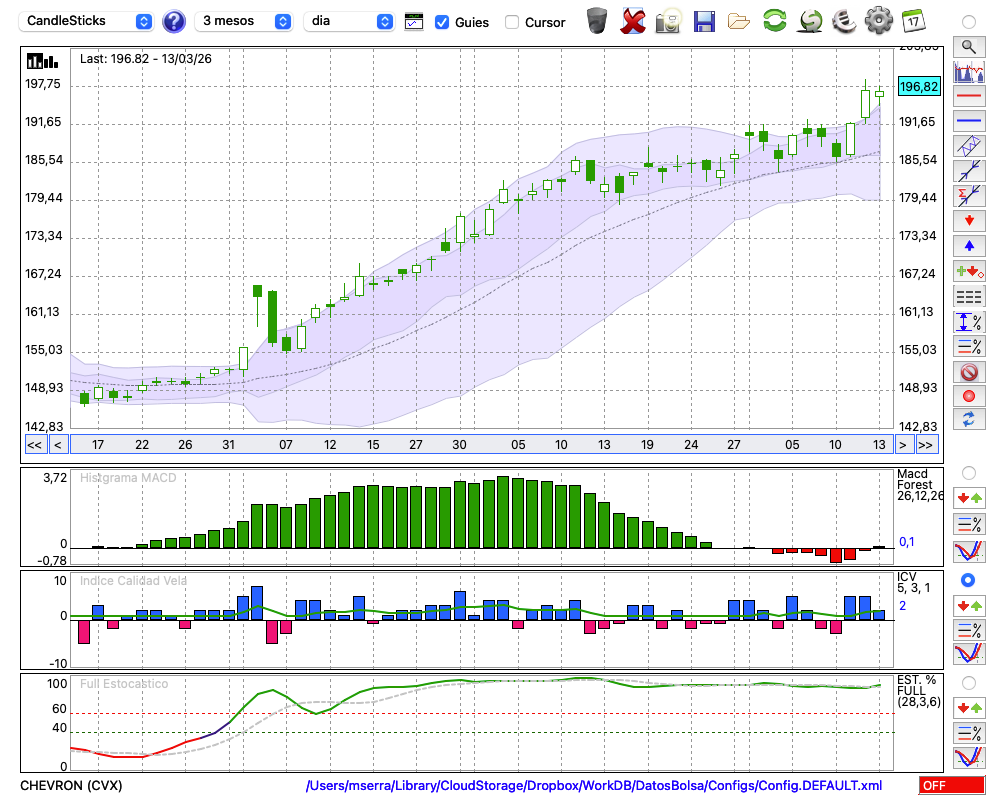This screenshot has width=1000, height=800.
Task: Click the red prohibition delete icon
Action: point(968,371)
